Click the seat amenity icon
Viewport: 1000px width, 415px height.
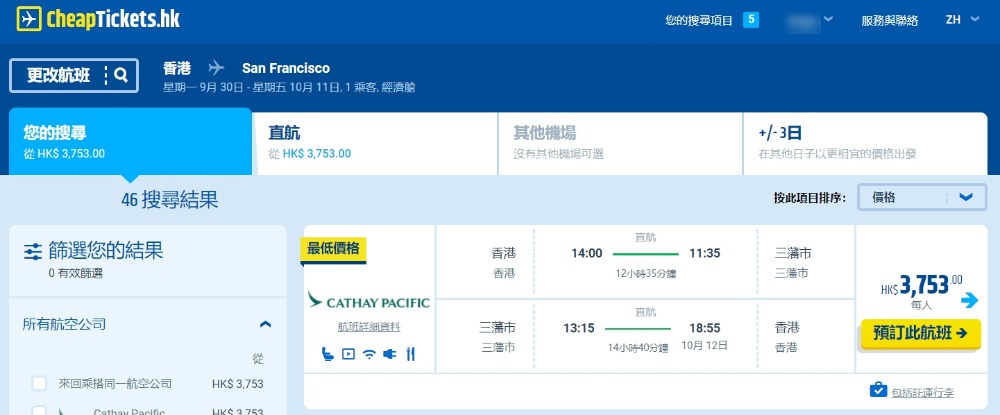tap(328, 353)
